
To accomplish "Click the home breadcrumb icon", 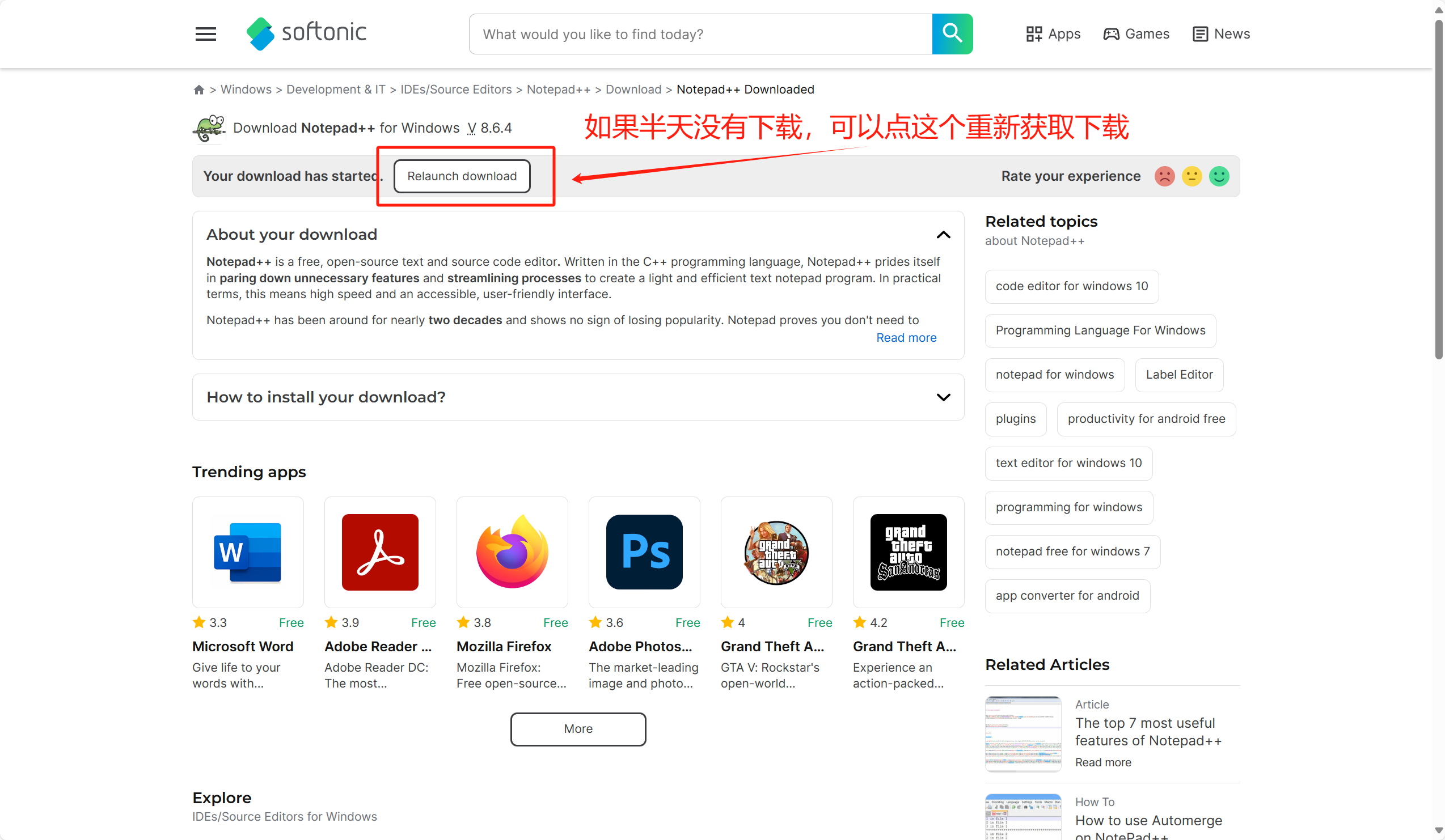I will (x=199, y=90).
